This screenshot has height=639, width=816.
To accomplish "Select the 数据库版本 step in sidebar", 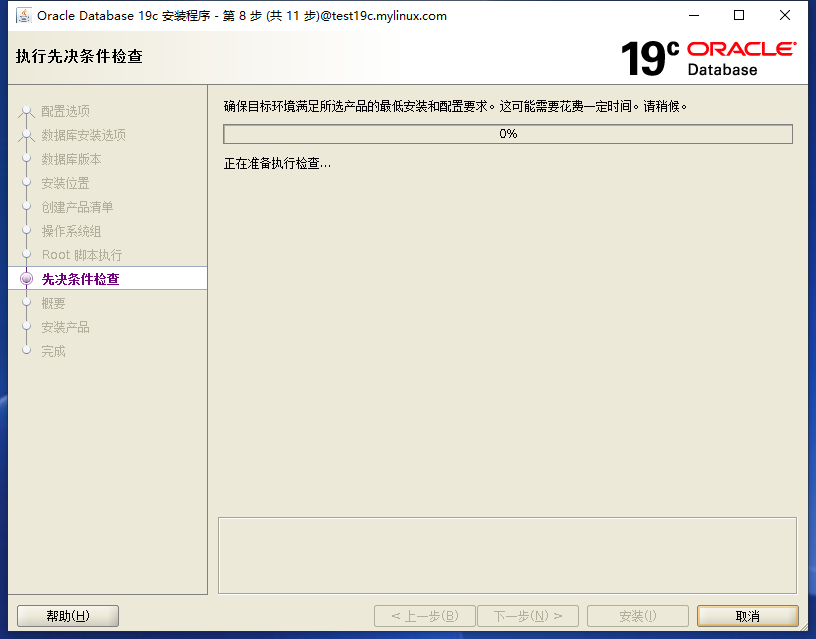I will tap(71, 159).
